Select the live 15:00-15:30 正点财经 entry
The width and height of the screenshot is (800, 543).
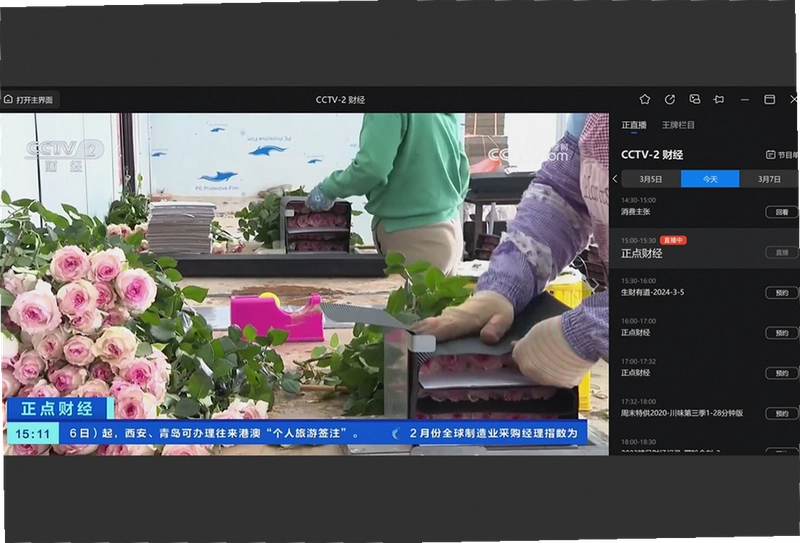[x=704, y=248]
